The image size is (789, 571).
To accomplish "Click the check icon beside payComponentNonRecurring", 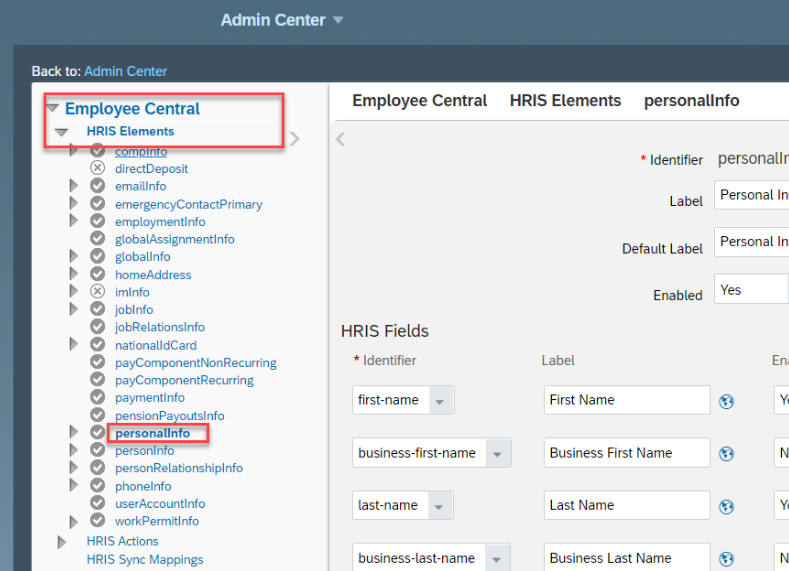I will tap(98, 362).
